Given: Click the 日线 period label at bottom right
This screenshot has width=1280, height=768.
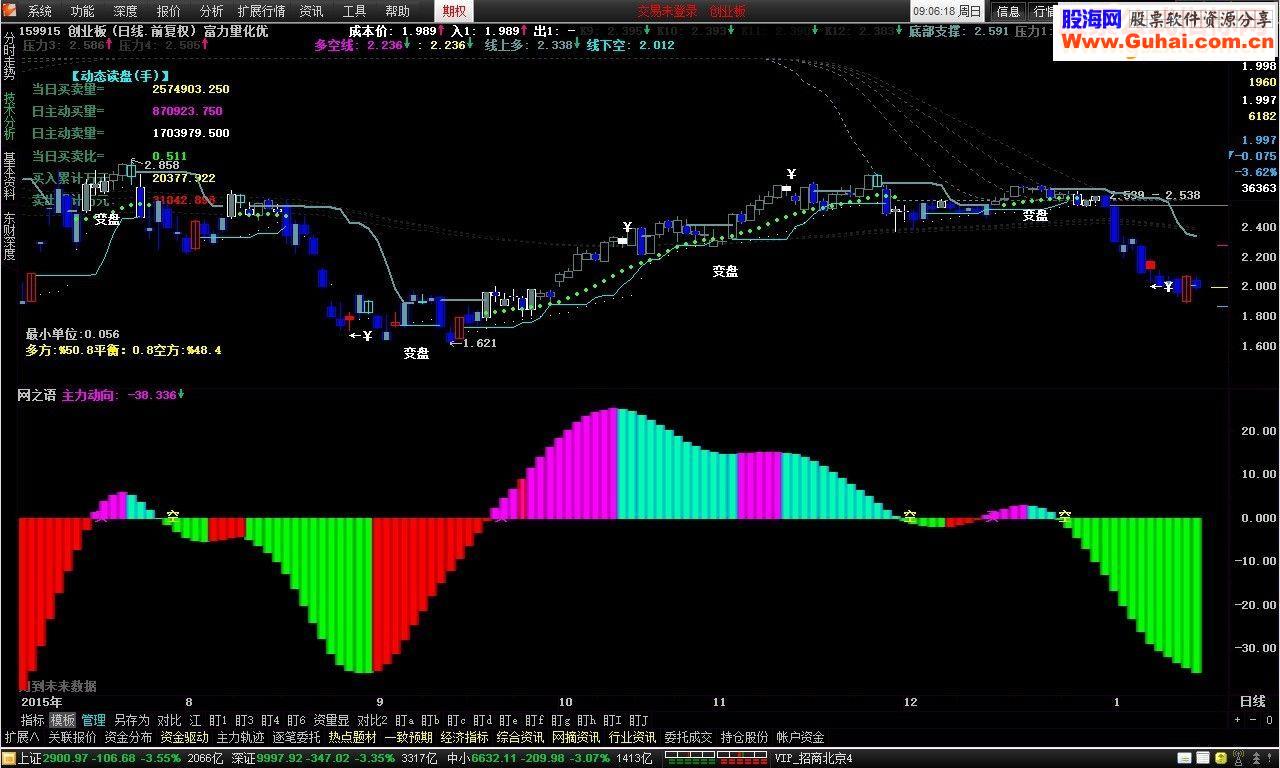Looking at the screenshot, I should [x=1253, y=702].
